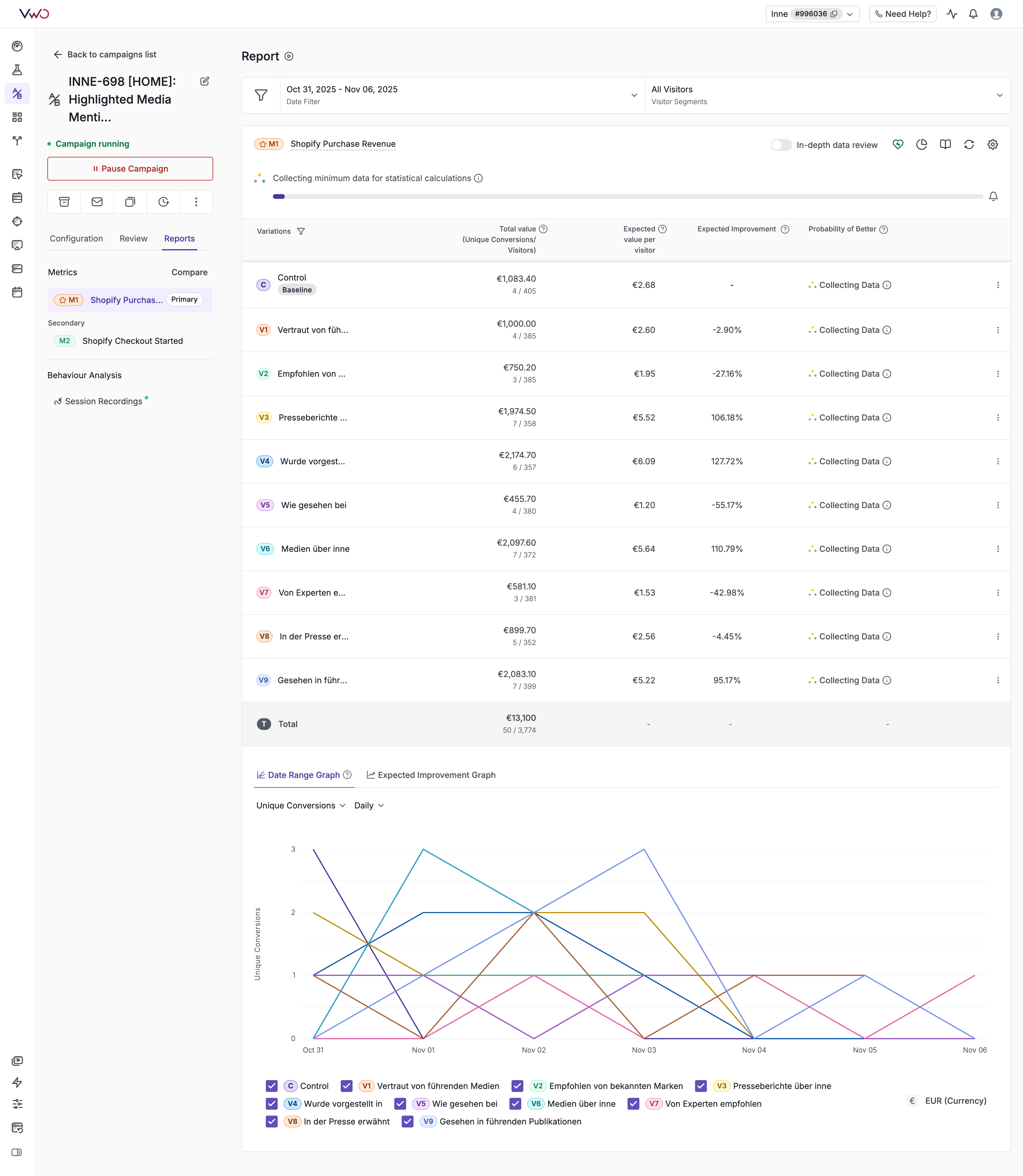Uncheck V5 Wie gesehen bei checkbox
This screenshot has width=1023, height=1176.
pos(400,1103)
